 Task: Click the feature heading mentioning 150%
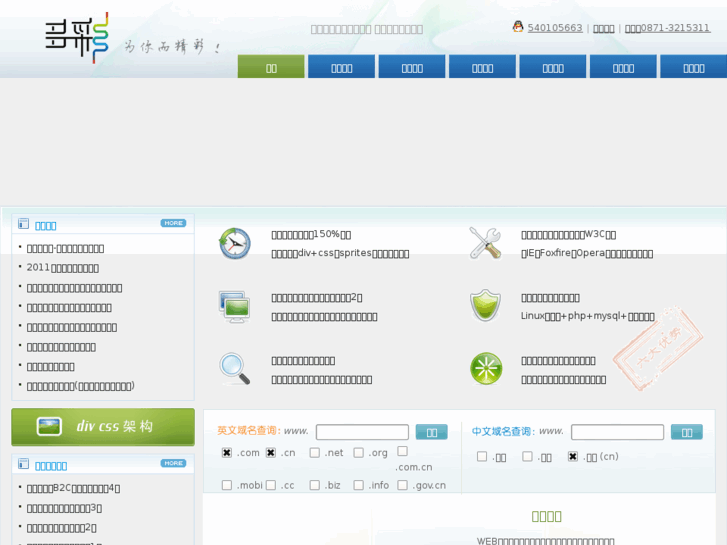click(311, 235)
